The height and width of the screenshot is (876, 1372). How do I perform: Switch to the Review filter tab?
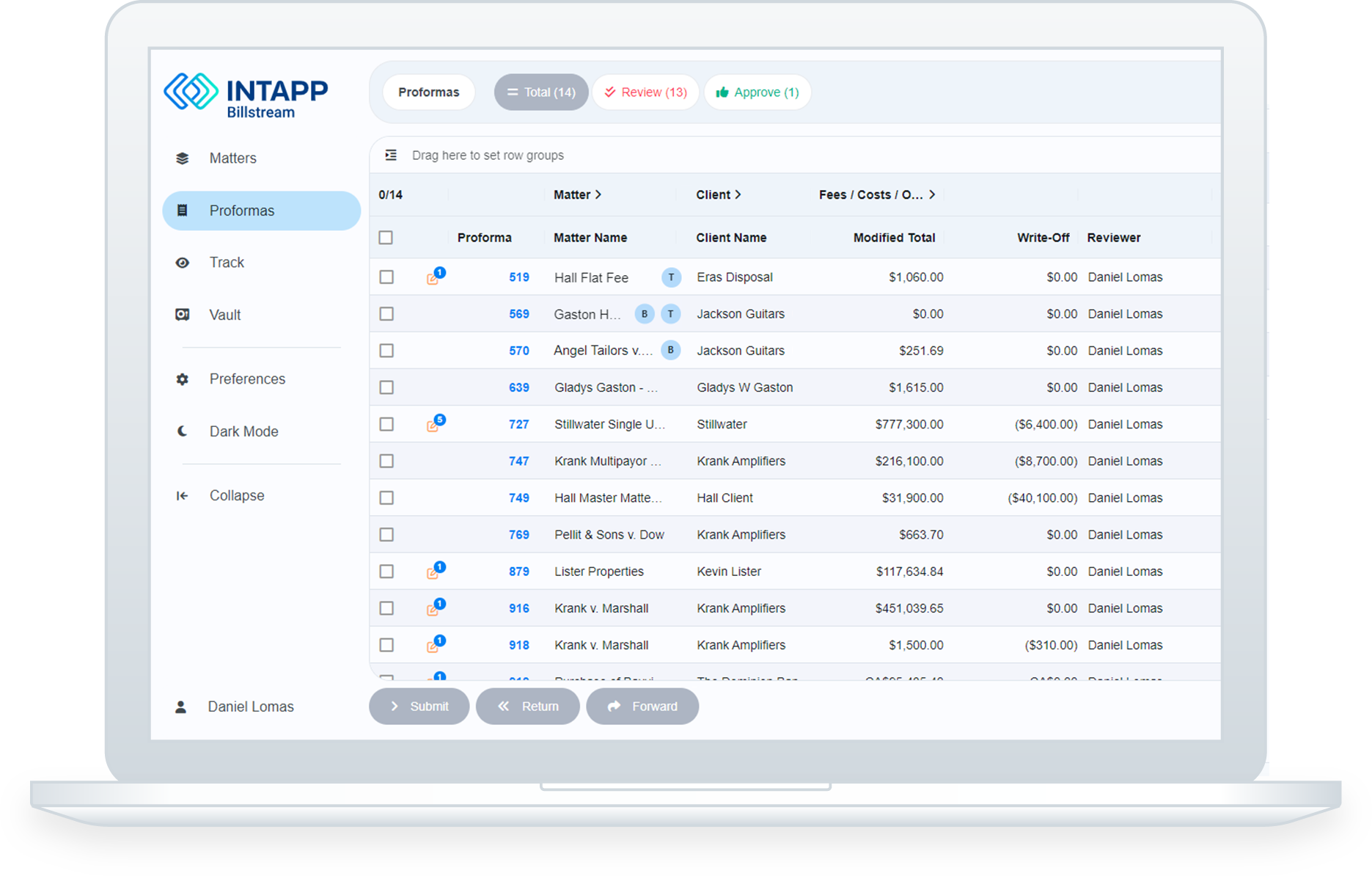(x=645, y=92)
